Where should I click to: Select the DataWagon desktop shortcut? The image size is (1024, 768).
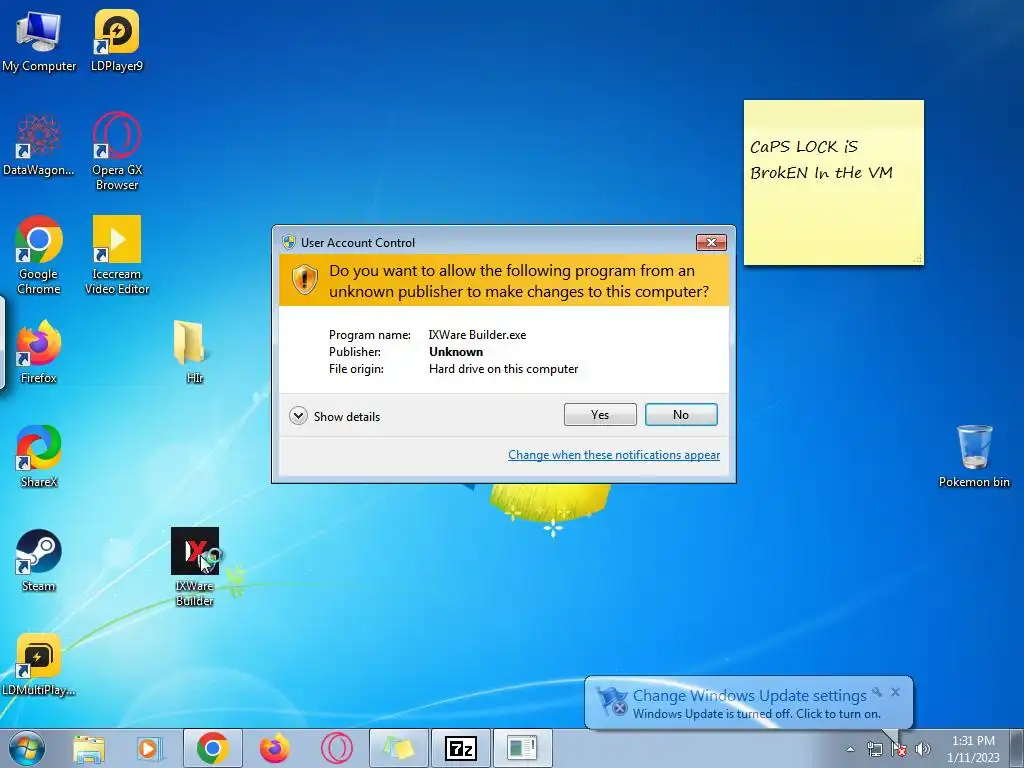point(39,145)
